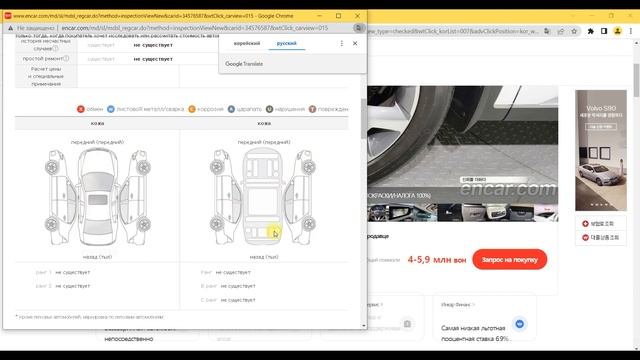Click the 'Не защищено' security warning icon
The height and width of the screenshot is (360, 640).
tap(10, 28)
